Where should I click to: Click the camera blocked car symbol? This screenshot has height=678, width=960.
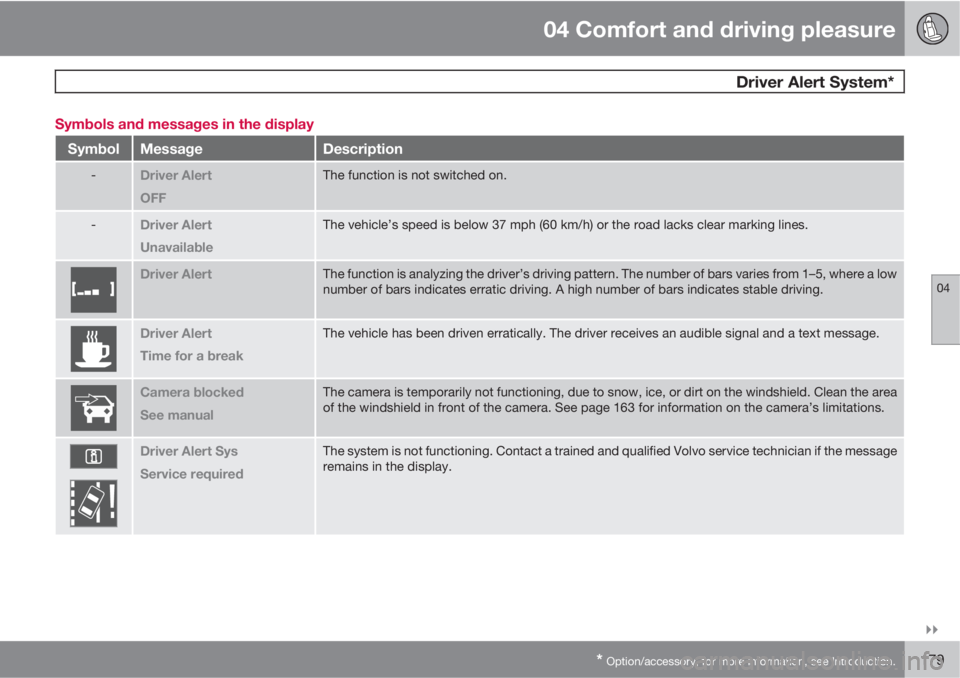[93, 408]
